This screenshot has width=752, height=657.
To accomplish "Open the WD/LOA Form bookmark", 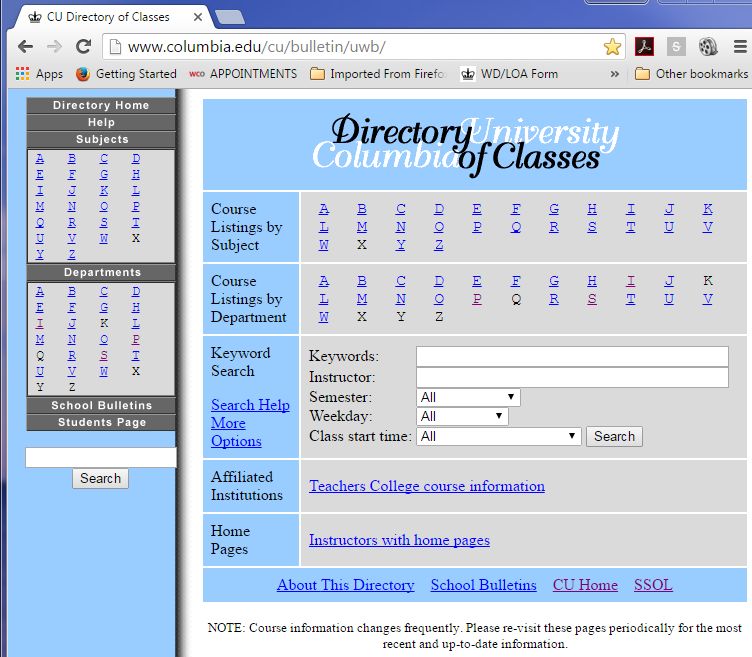I will pyautogui.click(x=509, y=74).
